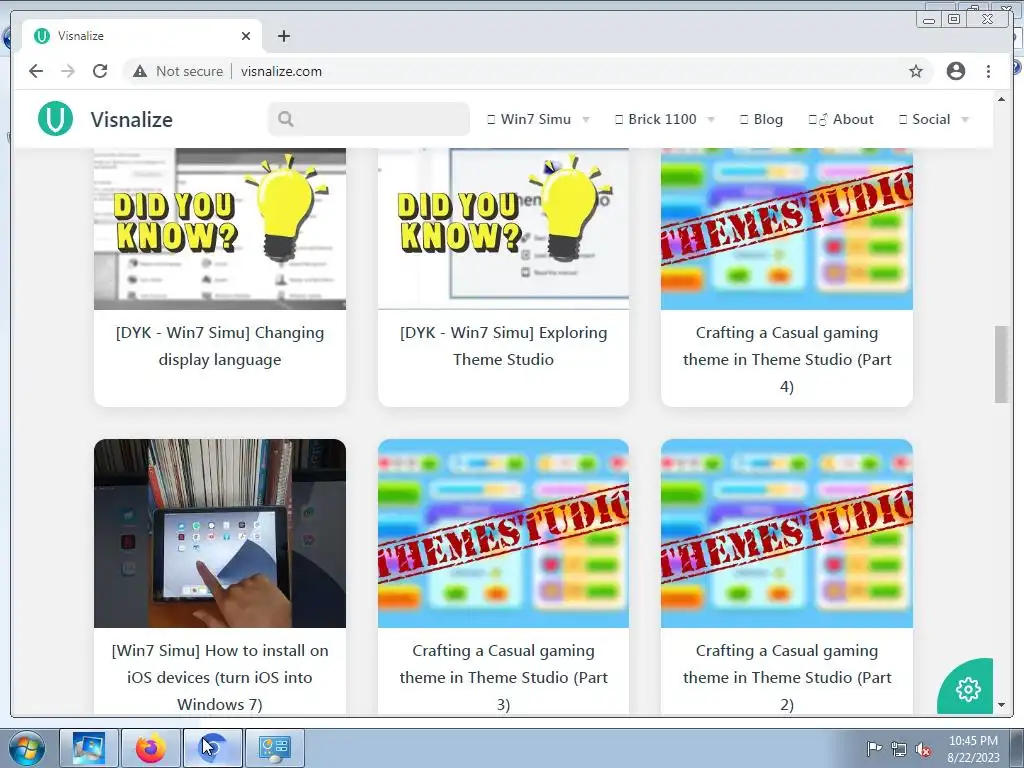The width and height of the screenshot is (1024, 768).
Task: Click the address bar URL visnalize.com
Action: tap(281, 71)
